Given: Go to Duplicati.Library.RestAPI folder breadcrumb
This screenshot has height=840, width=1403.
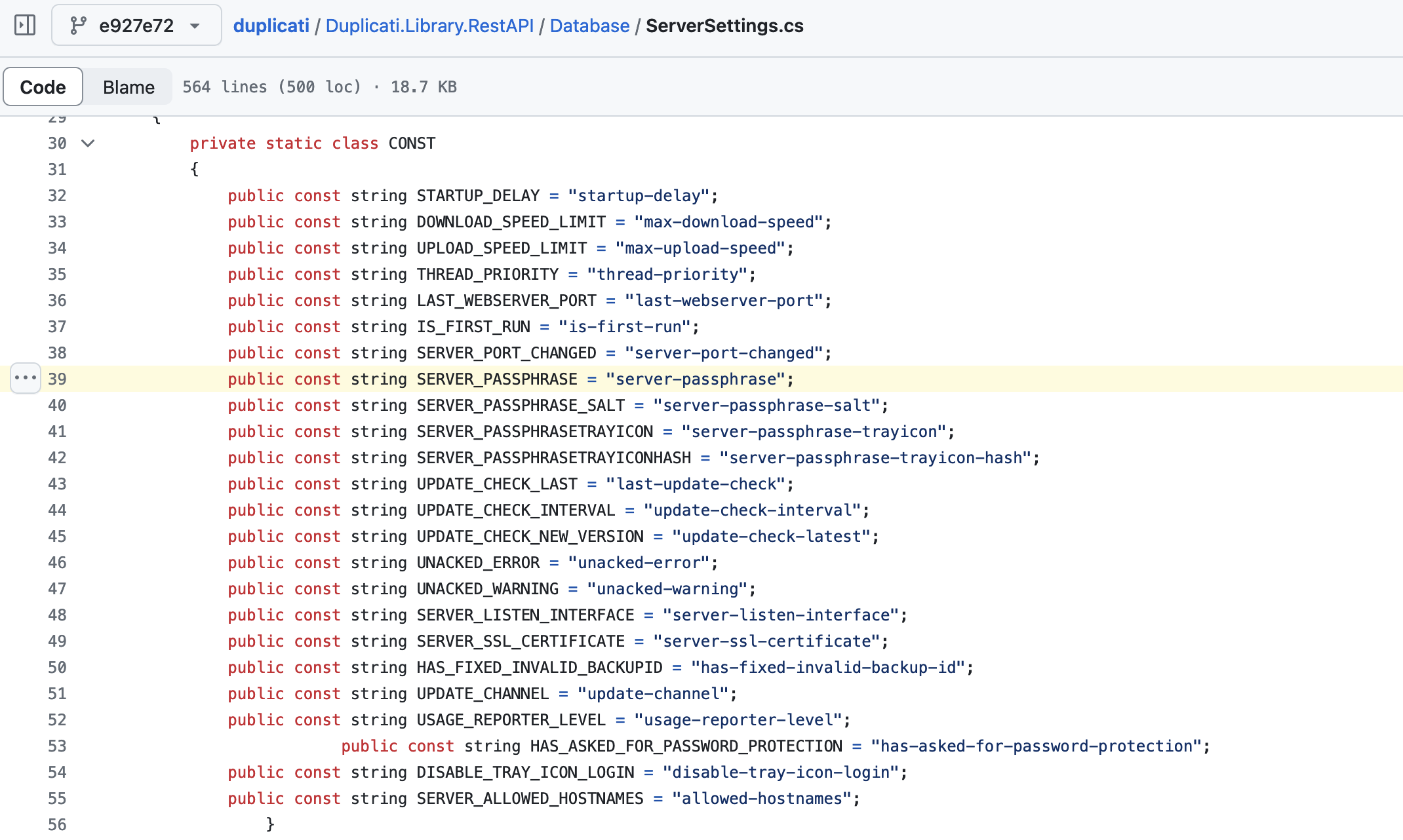Looking at the screenshot, I should (x=429, y=26).
